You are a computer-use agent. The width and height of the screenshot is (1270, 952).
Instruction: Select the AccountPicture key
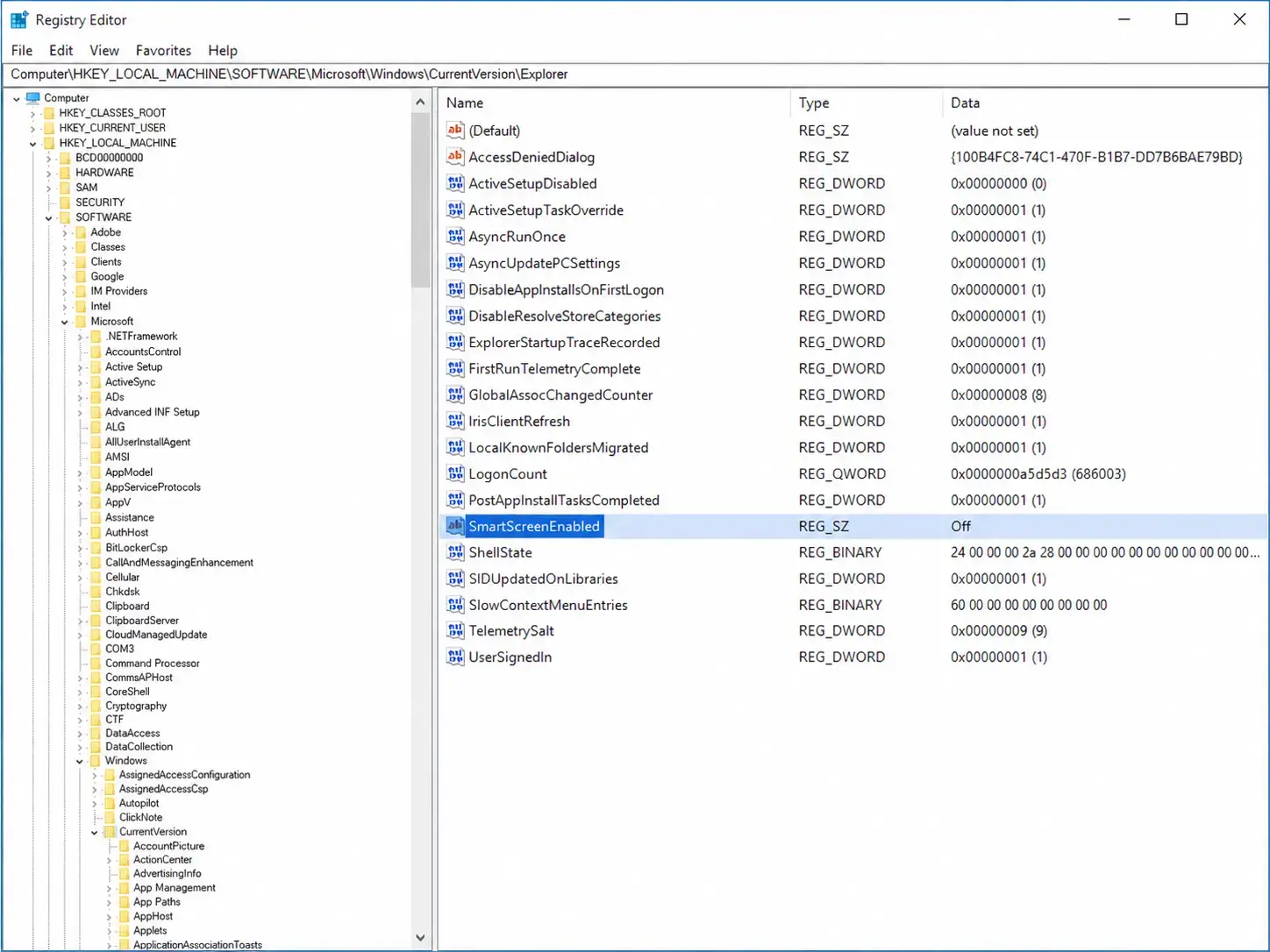pyautogui.click(x=168, y=846)
